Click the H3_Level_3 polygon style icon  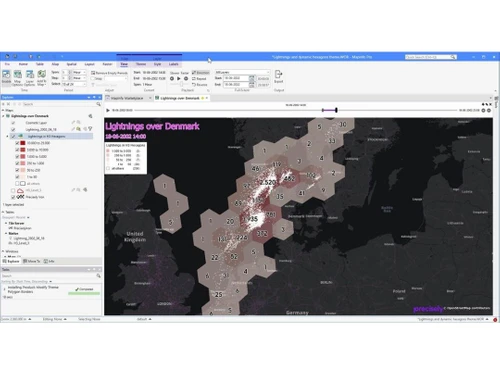(x=20, y=190)
